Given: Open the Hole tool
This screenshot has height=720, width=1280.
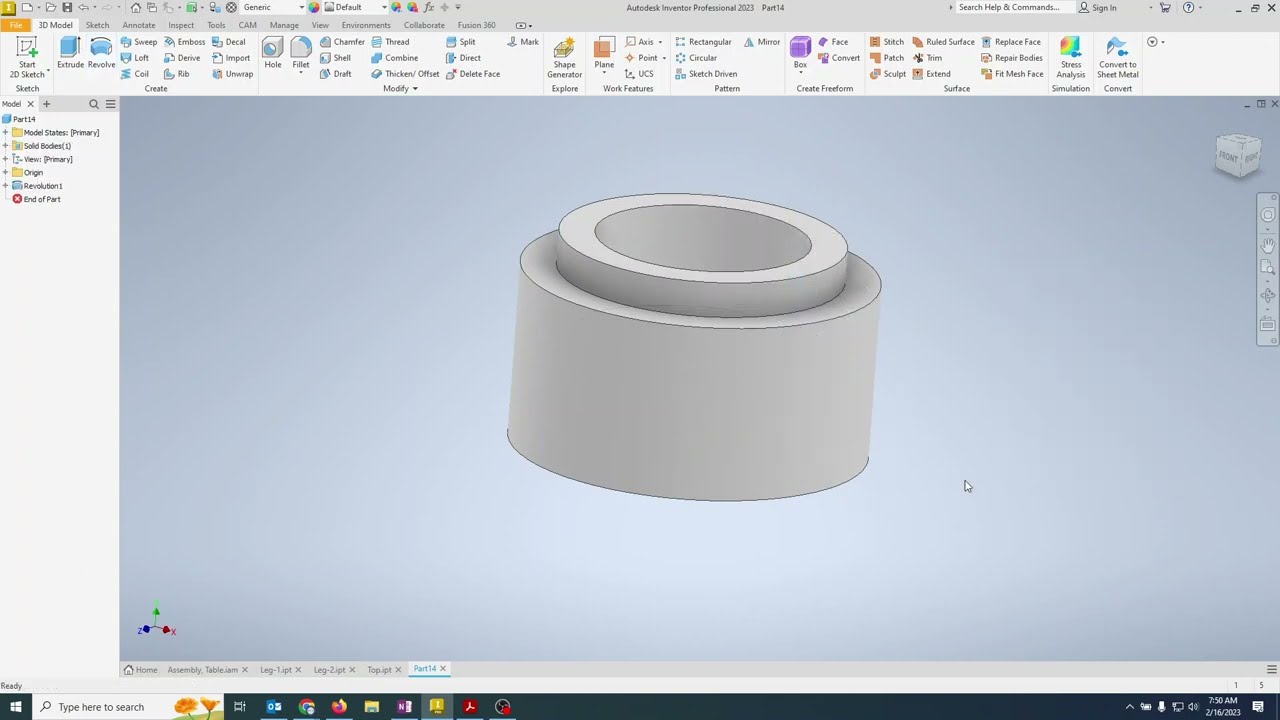Looking at the screenshot, I should 272,54.
